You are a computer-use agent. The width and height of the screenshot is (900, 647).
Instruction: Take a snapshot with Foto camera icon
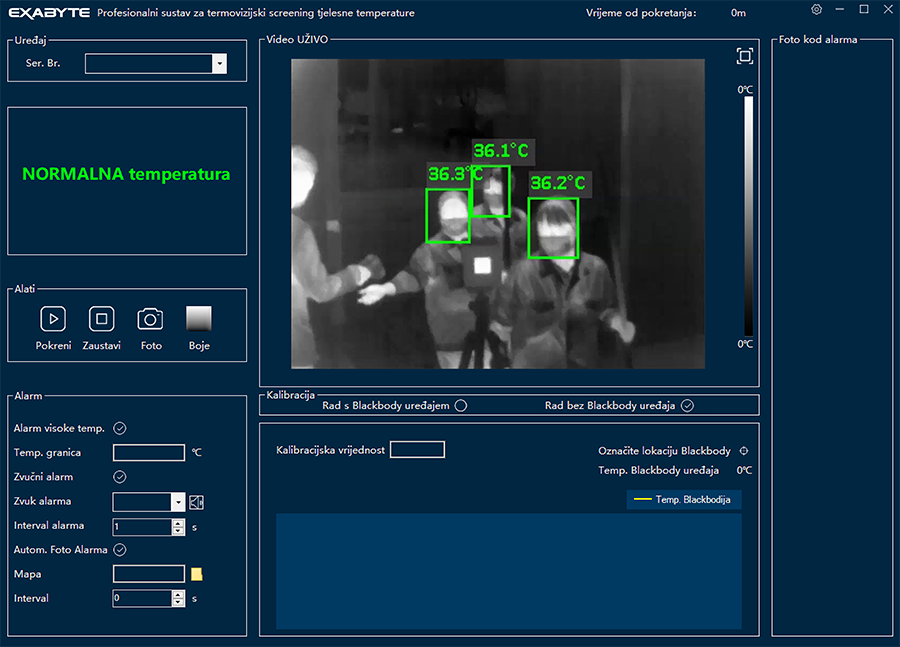150,319
